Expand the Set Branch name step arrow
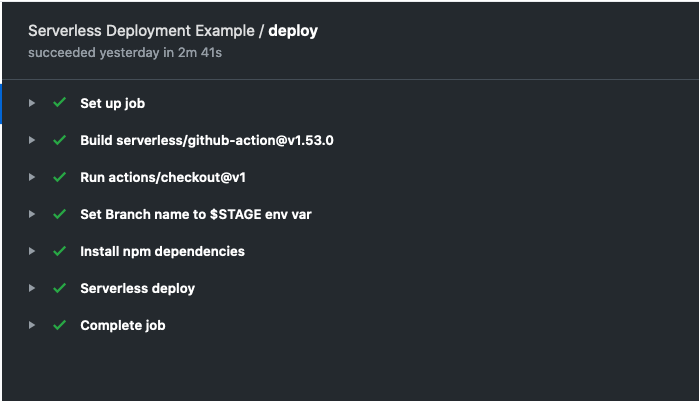The height and width of the screenshot is (401, 699). 33,214
